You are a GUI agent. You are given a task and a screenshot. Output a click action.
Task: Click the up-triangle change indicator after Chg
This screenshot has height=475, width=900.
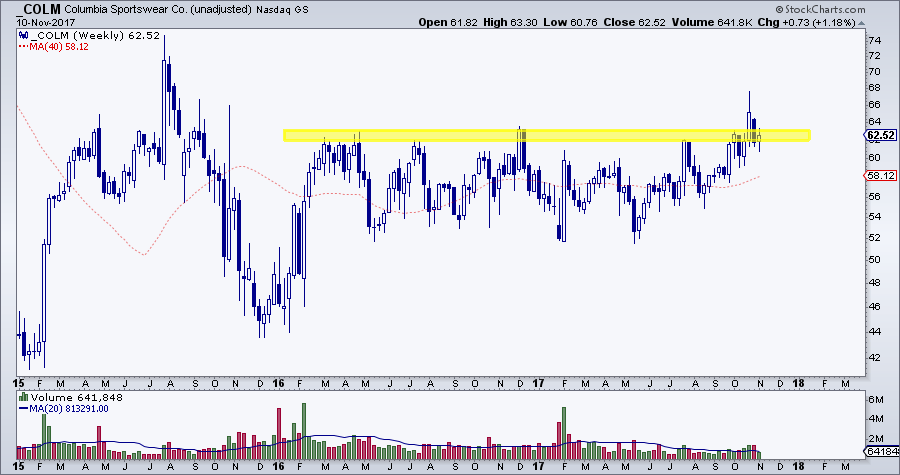[x=861, y=23]
